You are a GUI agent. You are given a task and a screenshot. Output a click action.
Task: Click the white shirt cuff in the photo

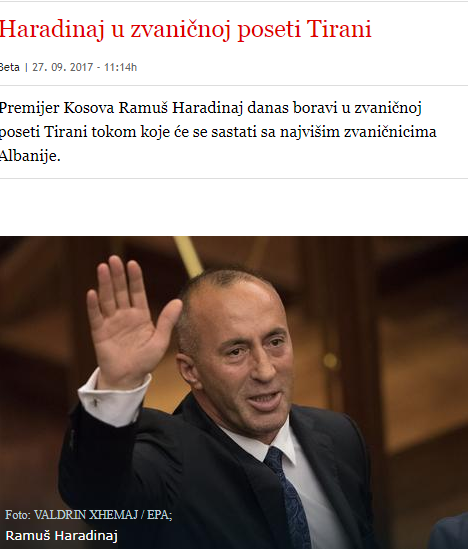click(115, 397)
